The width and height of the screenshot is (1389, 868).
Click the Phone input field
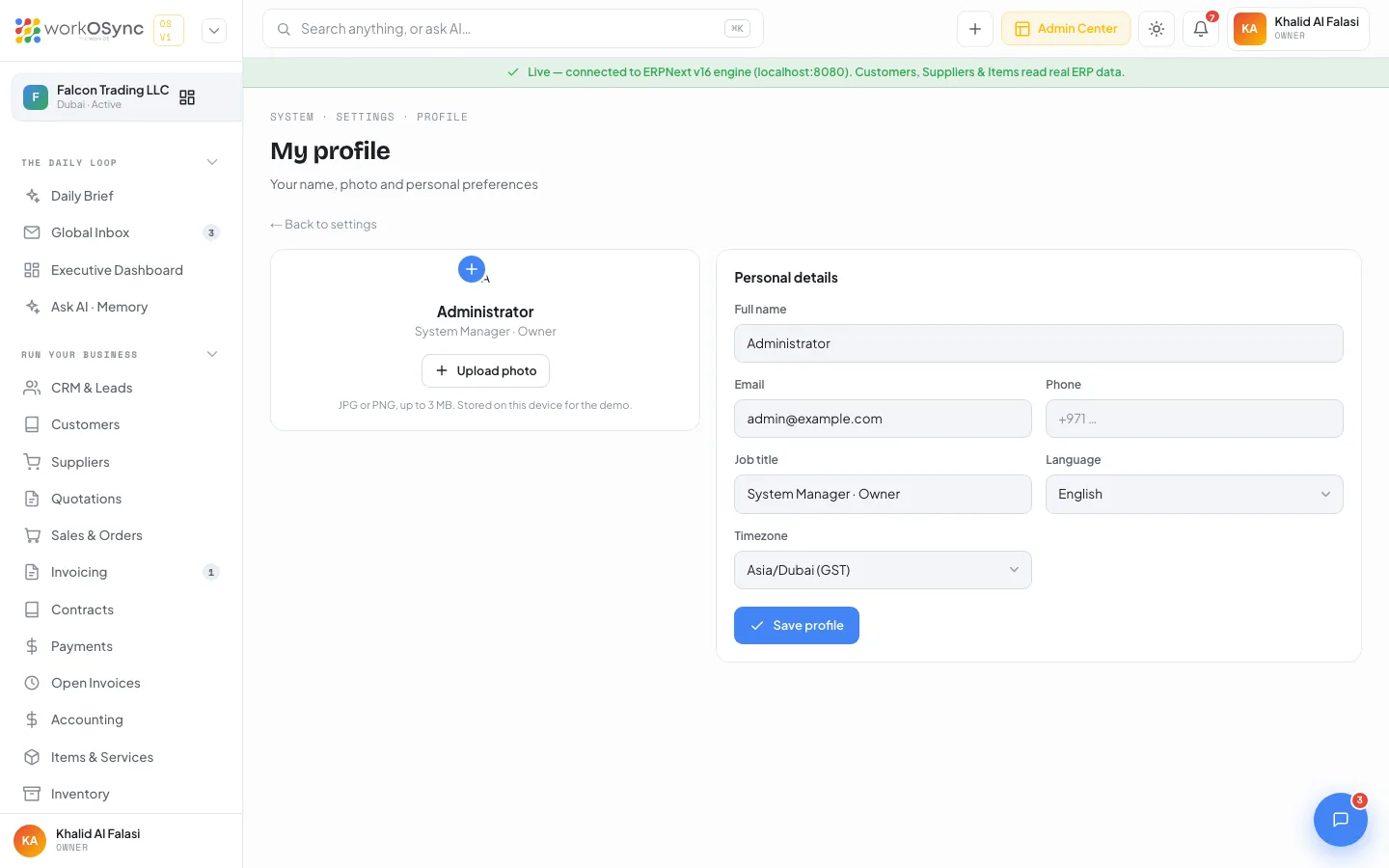[x=1194, y=419]
